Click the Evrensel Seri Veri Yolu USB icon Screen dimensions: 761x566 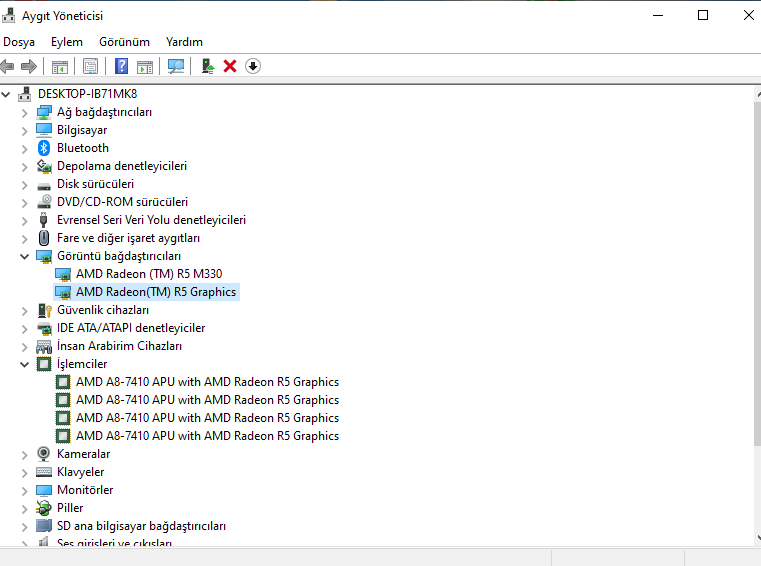[44, 220]
